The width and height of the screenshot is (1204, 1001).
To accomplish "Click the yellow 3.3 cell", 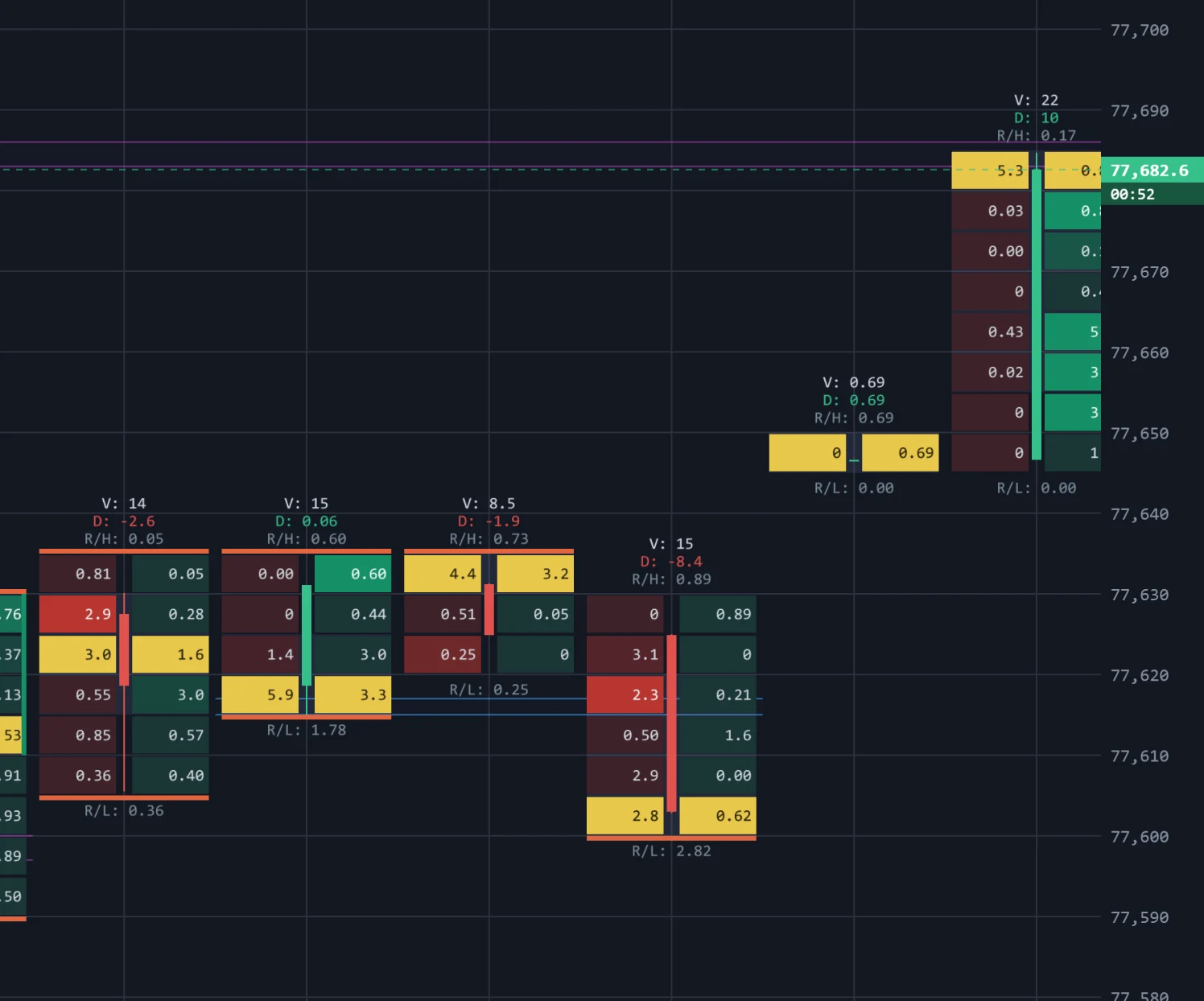I will pos(353,694).
